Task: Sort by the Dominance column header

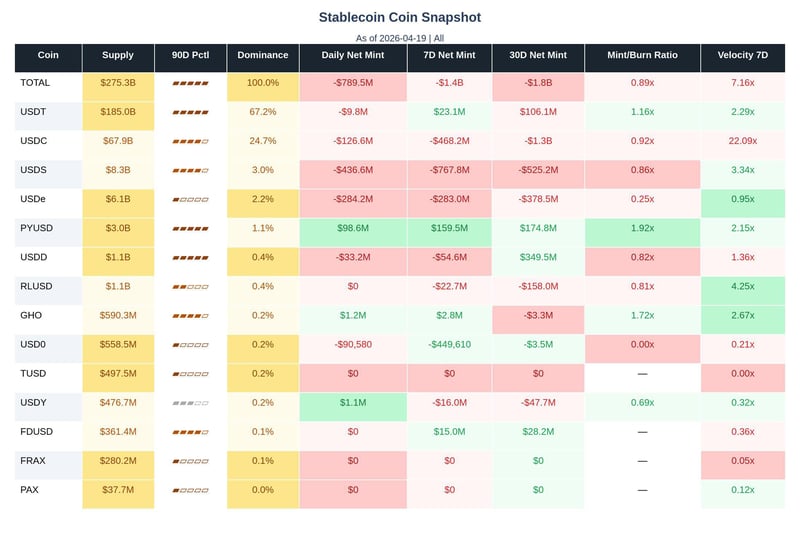Action: point(263,55)
